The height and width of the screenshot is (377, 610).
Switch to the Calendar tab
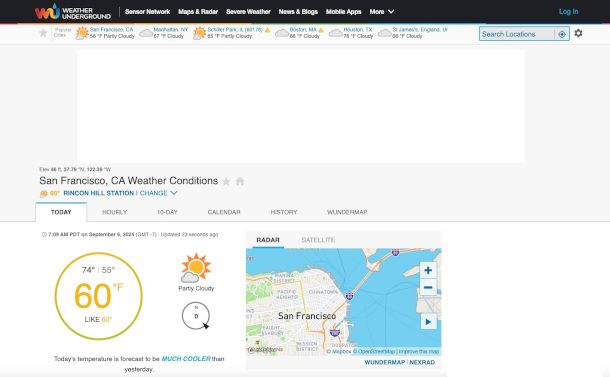pos(224,212)
